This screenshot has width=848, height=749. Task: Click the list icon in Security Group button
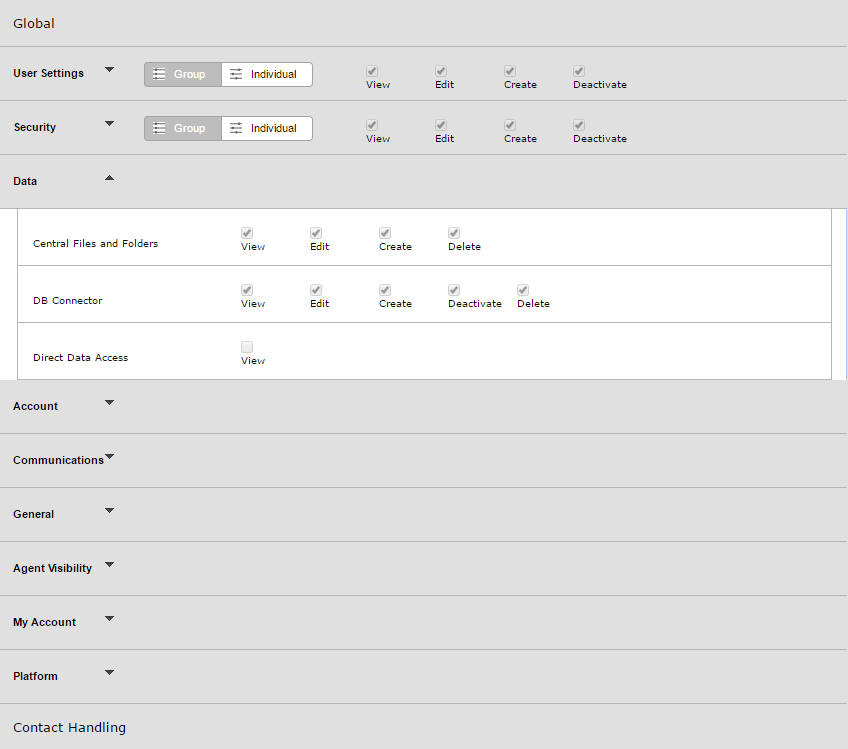[x=159, y=128]
